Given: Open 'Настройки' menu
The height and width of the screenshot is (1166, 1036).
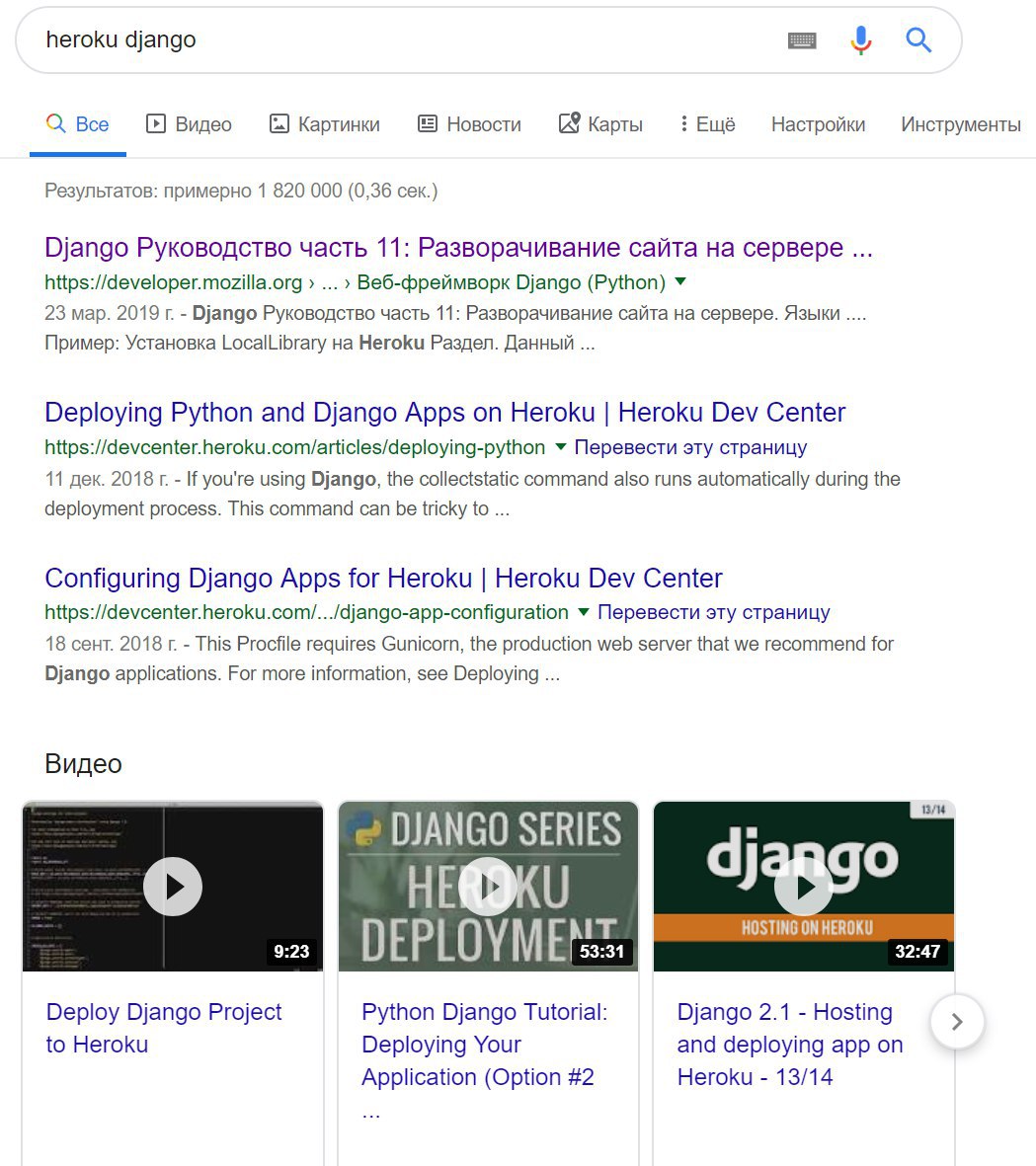Looking at the screenshot, I should coord(818,124).
